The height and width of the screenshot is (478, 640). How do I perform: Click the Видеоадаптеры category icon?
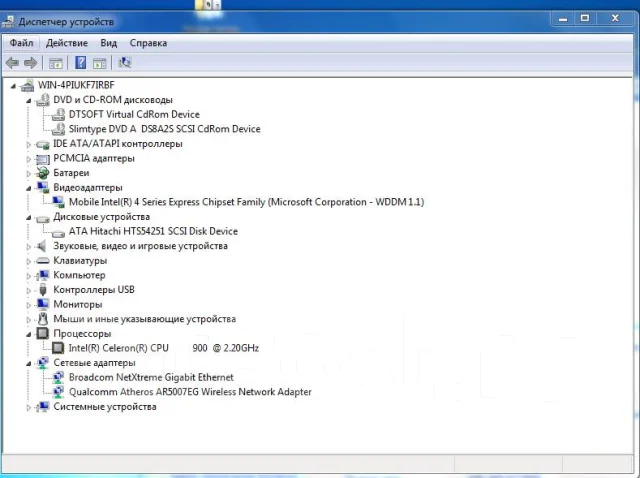click(43, 187)
